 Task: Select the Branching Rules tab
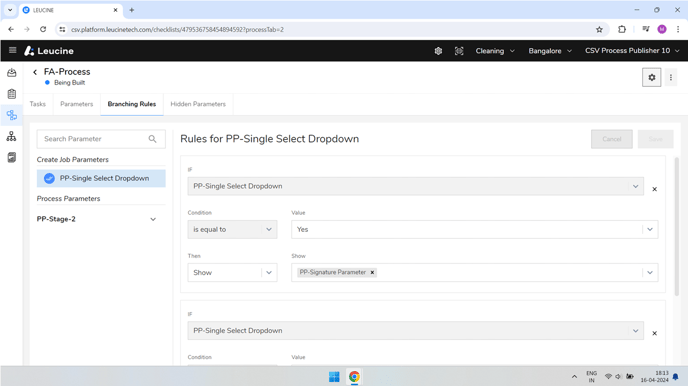[x=132, y=104]
